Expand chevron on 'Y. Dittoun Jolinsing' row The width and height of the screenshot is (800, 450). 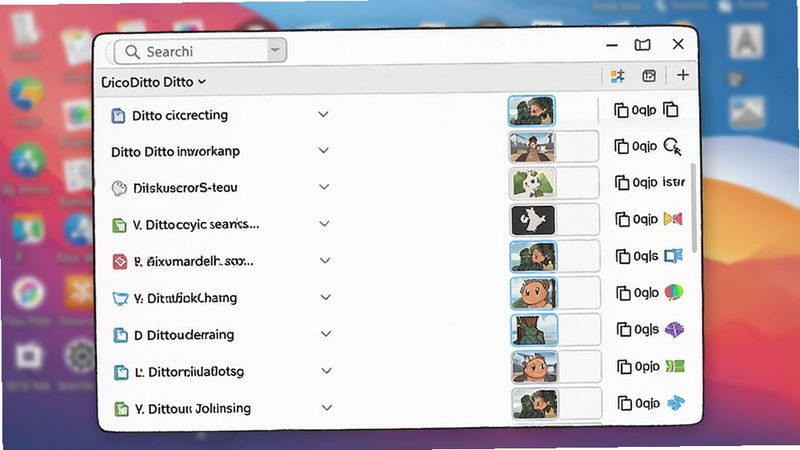[x=327, y=408]
